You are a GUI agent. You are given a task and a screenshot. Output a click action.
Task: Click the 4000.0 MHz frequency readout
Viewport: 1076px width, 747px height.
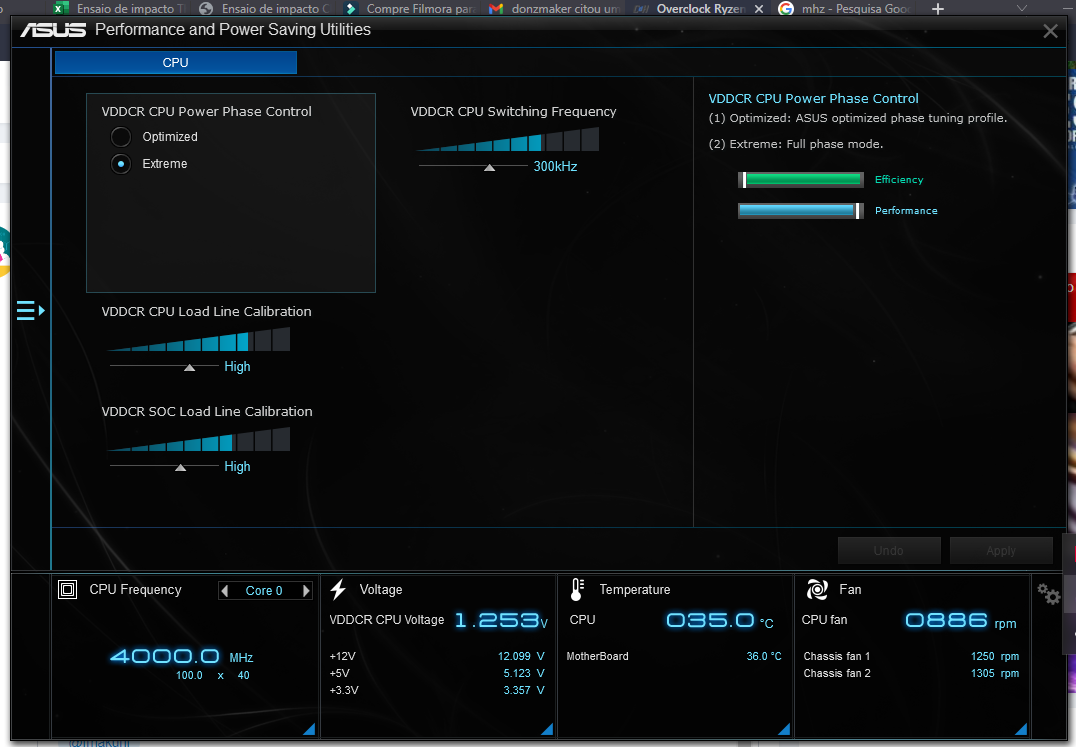pos(181,656)
